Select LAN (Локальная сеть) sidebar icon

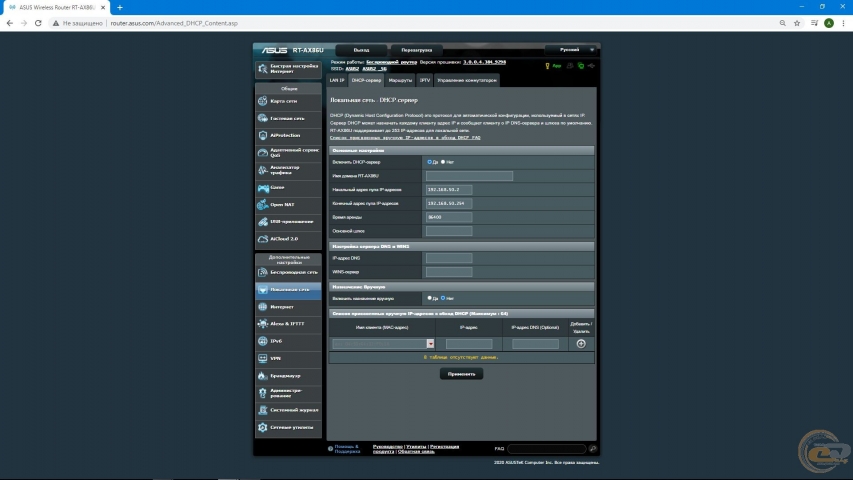263,290
